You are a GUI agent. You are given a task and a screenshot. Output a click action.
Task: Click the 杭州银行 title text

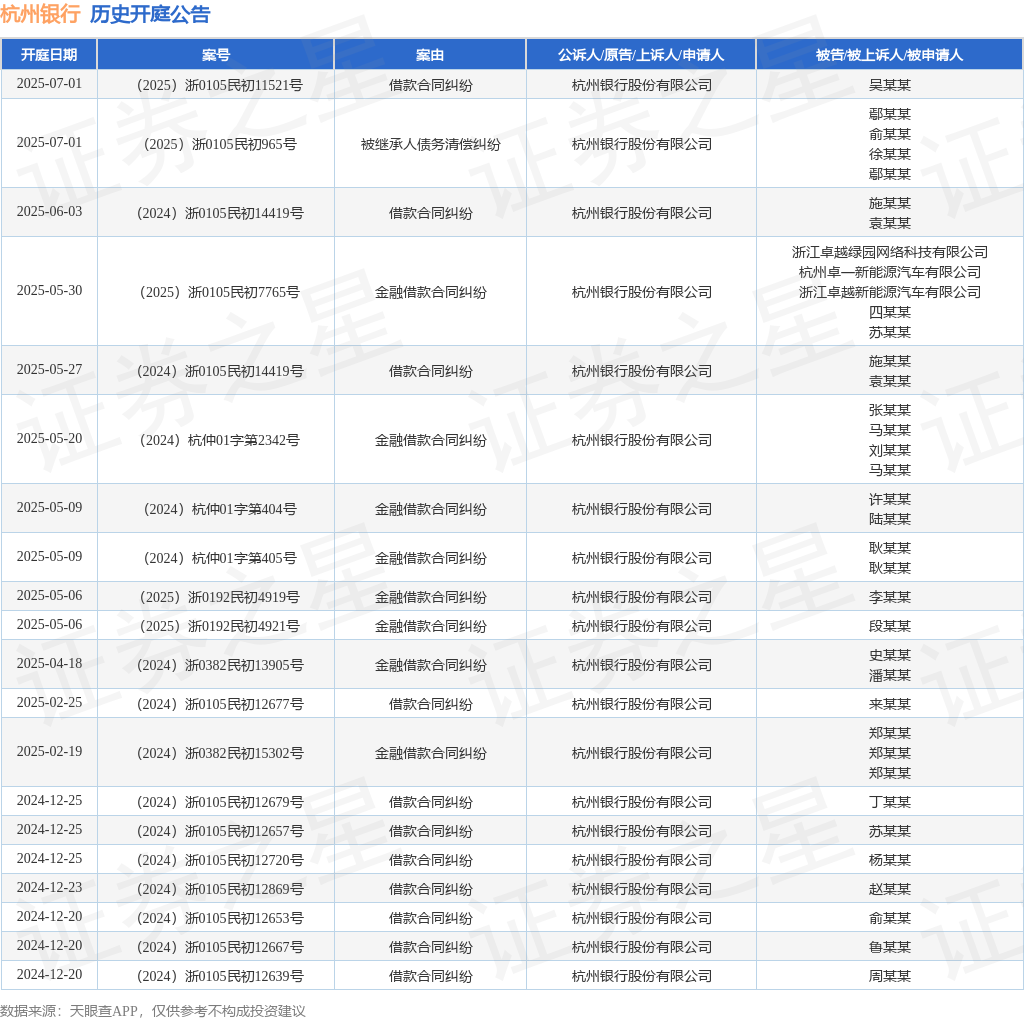tap(40, 14)
